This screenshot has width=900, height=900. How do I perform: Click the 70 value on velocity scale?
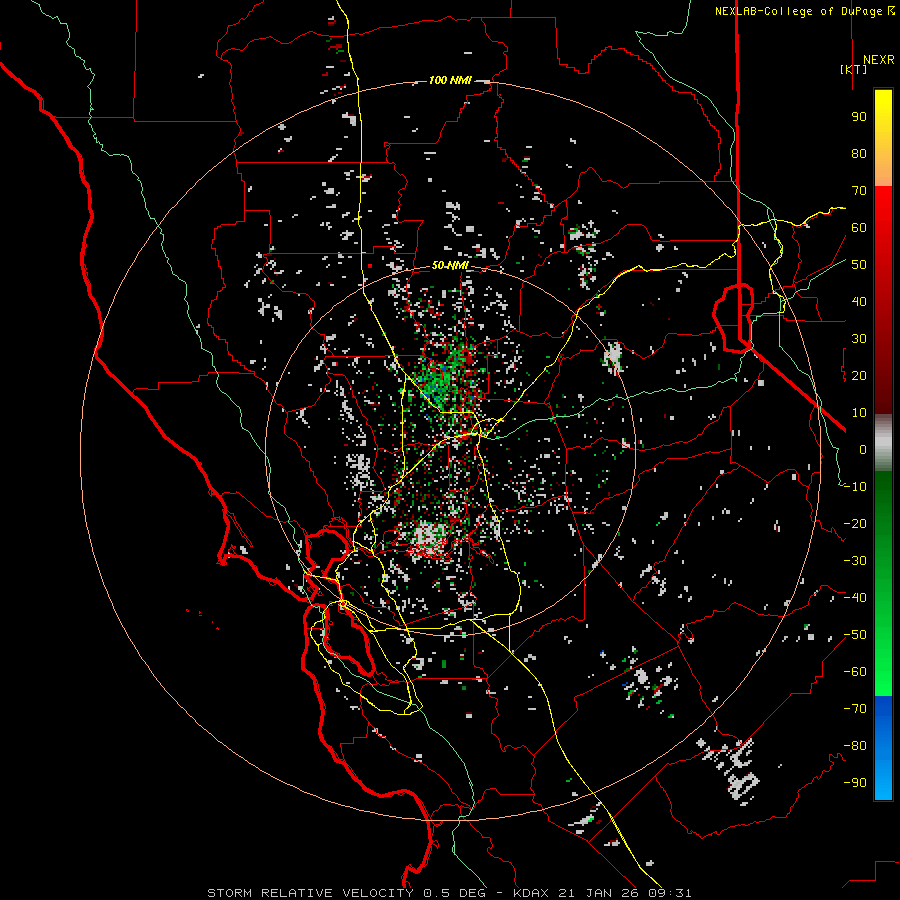click(859, 191)
